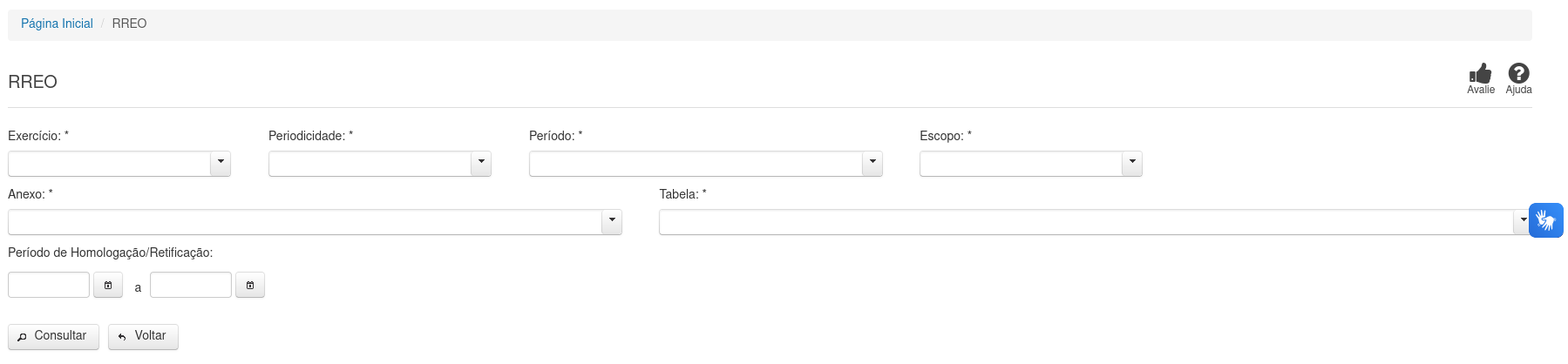Image resolution: width=1568 pixels, height=364 pixels.
Task: Open the Periodicidade dropdown arrow
Action: pyautogui.click(x=481, y=164)
